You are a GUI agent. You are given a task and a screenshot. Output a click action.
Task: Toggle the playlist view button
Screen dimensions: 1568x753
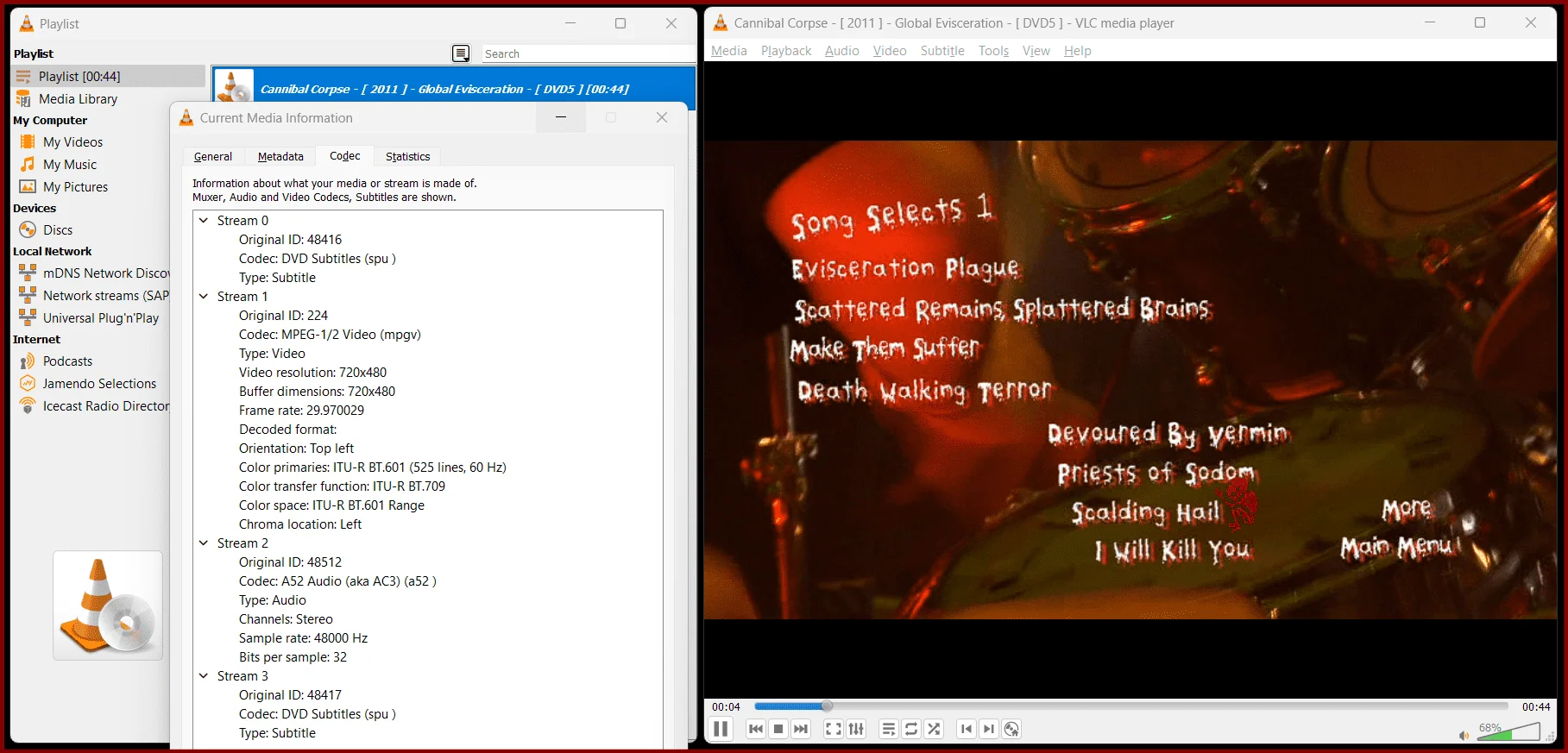(888, 729)
